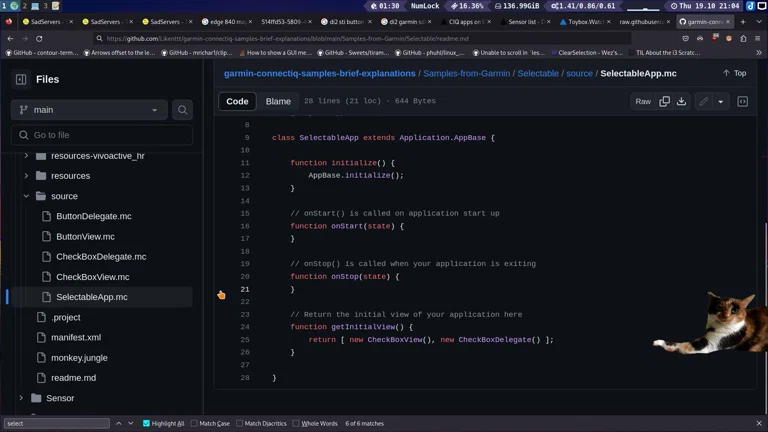
Task: Switch to the Blame tab
Action: point(278,101)
